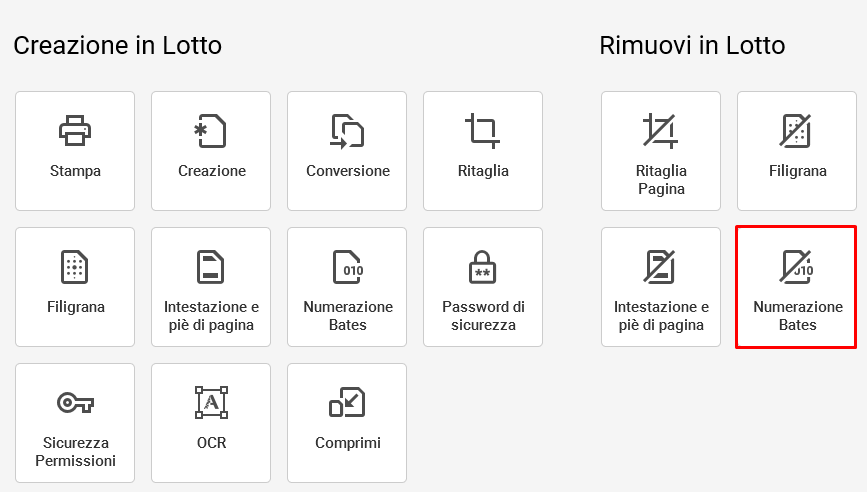This screenshot has width=867, height=492.
Task: Select Numerazione Bates under Creazione in Lotto
Action: tap(347, 287)
